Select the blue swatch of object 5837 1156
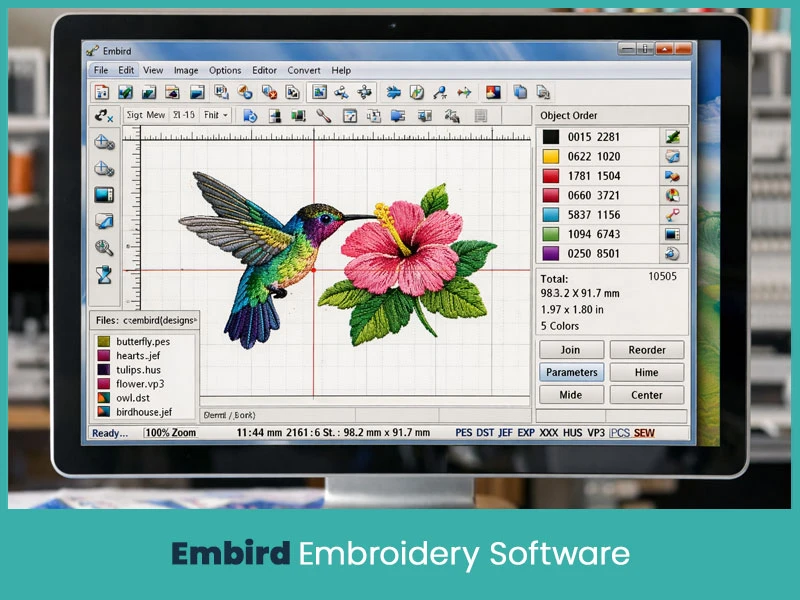 551,215
